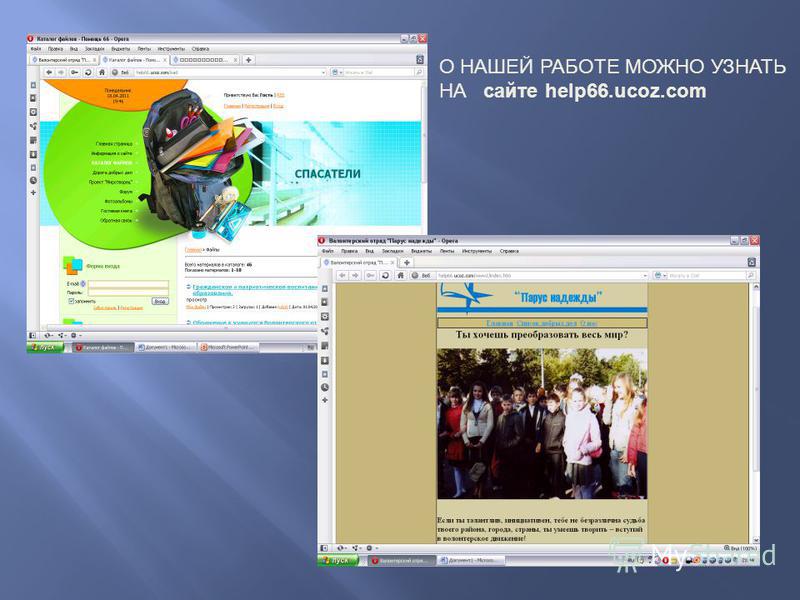The width and height of the screenshot is (800, 600).
Task: Click the E-mail input field
Action: point(128,284)
